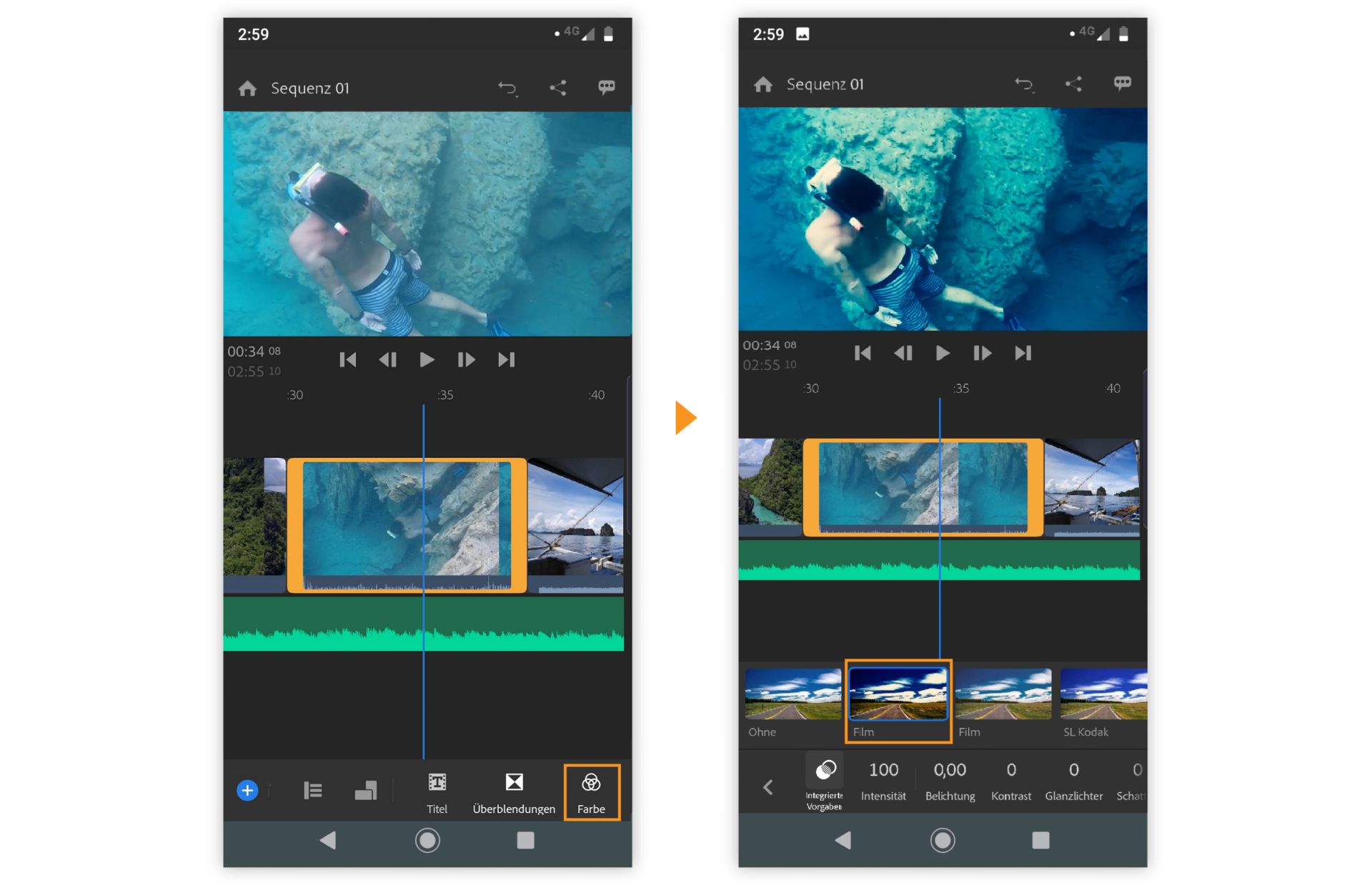The image size is (1372, 885).
Task: Tap share icon in right screen header
Action: [1073, 84]
